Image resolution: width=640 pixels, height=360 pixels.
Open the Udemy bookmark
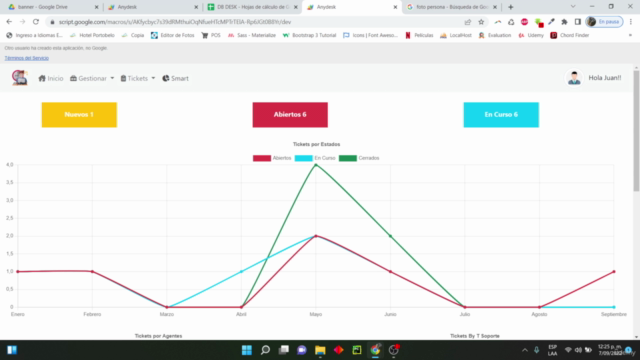tap(531, 36)
